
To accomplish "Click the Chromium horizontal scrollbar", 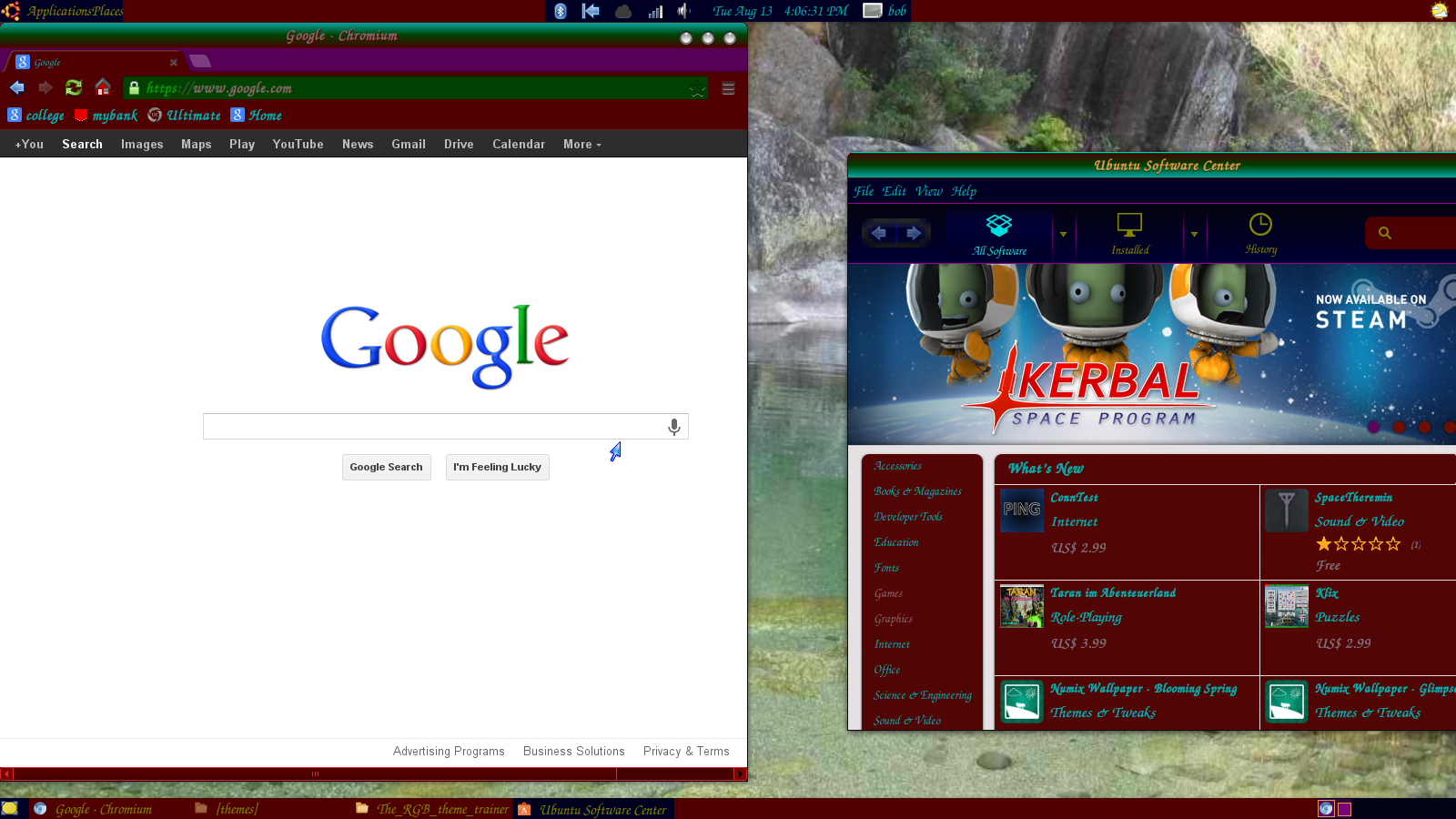I will point(315,774).
